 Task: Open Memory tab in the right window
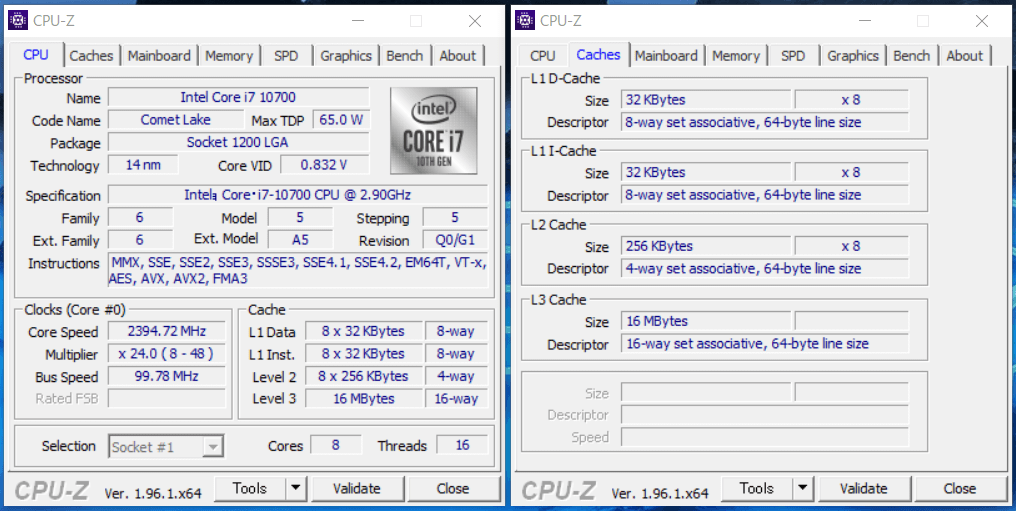736,56
